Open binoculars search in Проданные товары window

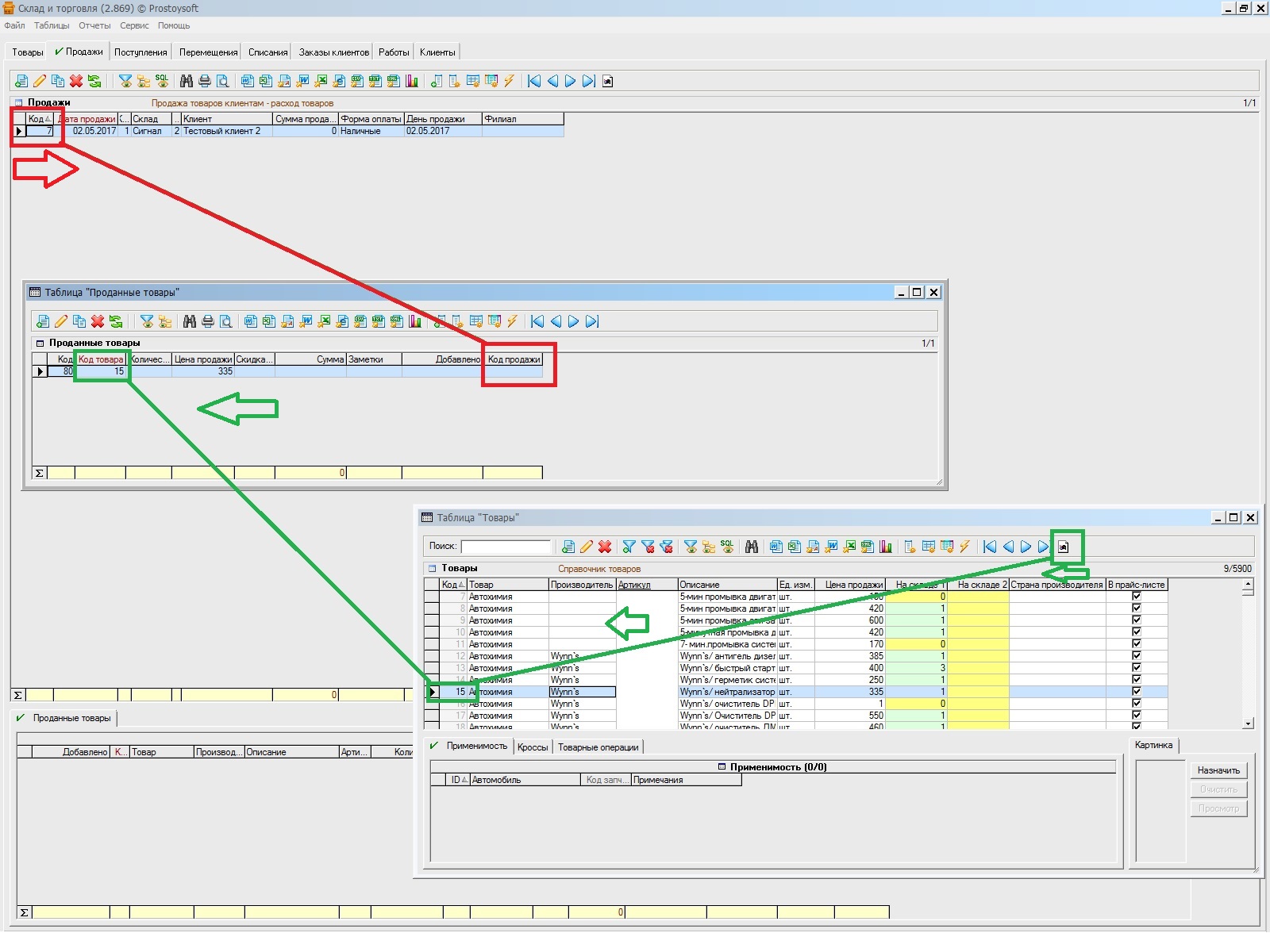189,321
